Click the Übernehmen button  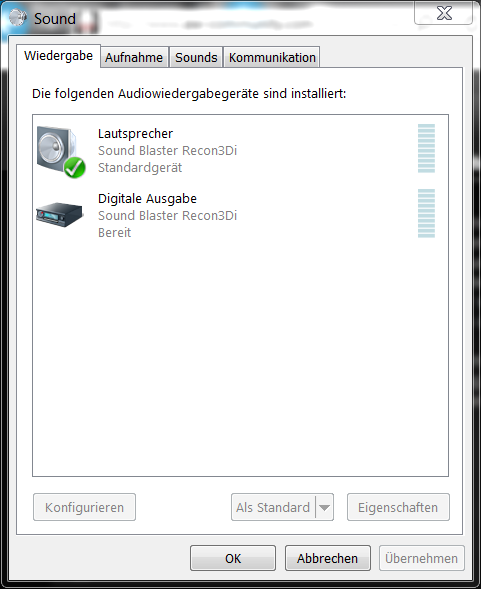click(x=422, y=558)
